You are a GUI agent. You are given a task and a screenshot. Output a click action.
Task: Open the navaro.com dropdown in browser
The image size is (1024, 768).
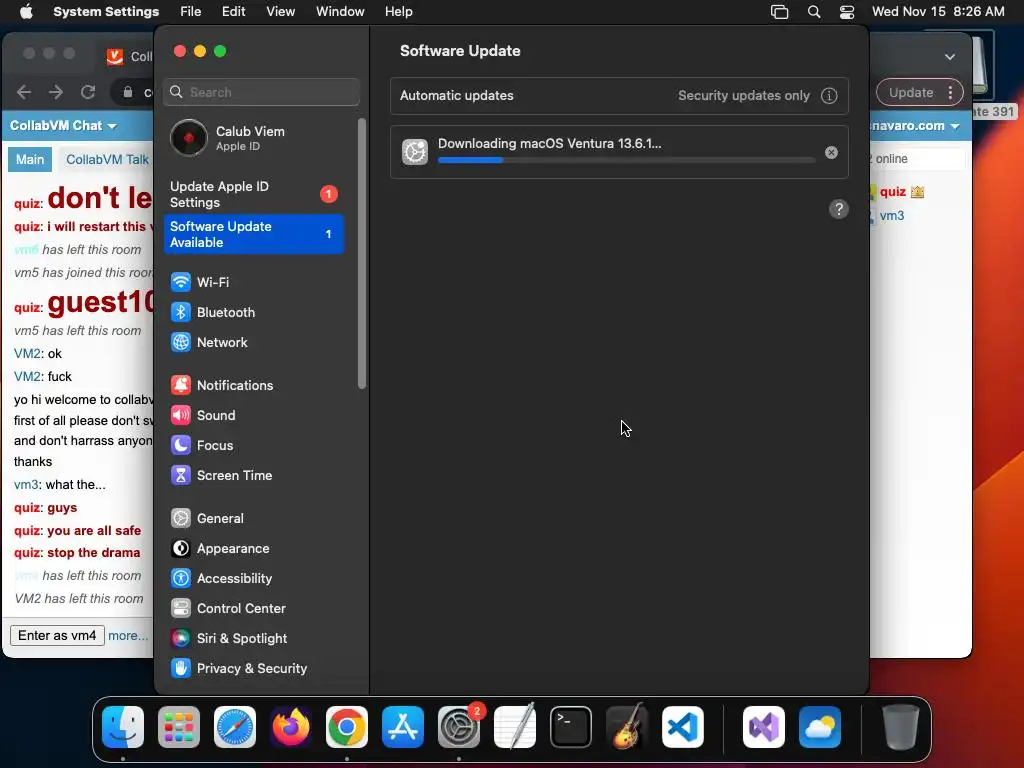[x=916, y=125]
